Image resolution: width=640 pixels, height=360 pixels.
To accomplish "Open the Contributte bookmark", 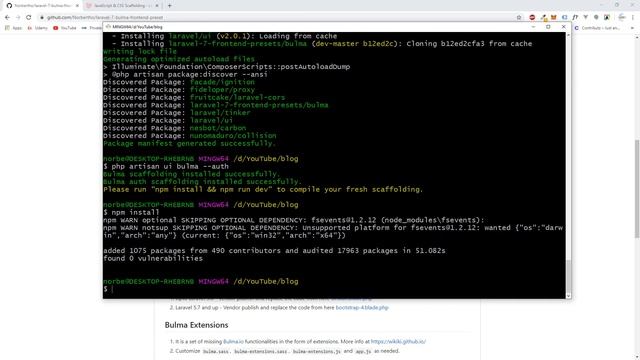I will click(x=597, y=28).
